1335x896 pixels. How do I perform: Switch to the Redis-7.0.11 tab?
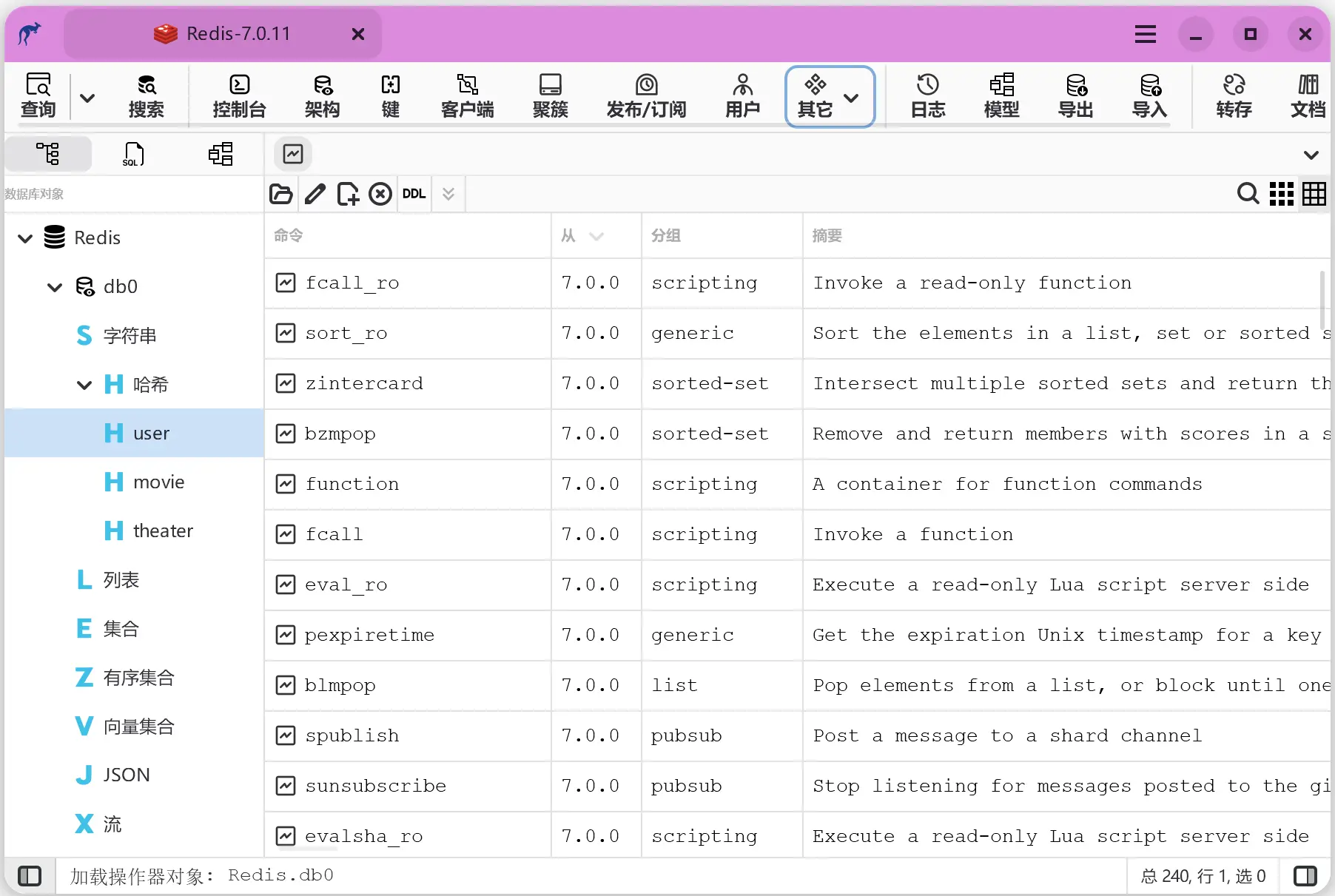[x=223, y=34]
